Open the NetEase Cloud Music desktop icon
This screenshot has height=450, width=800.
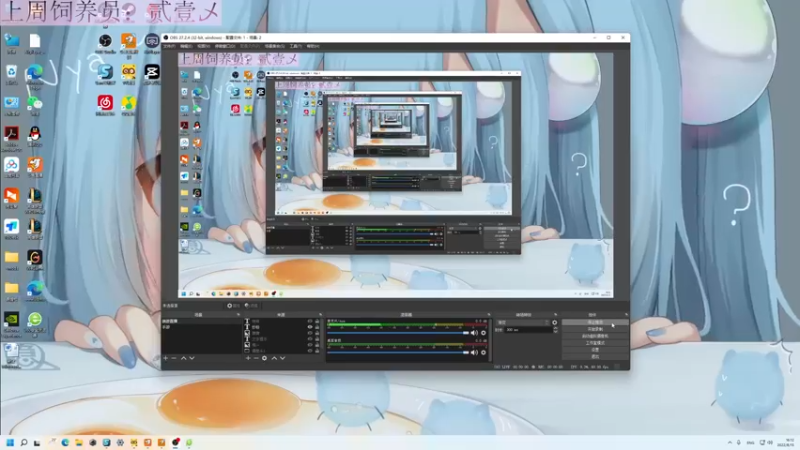coord(105,105)
